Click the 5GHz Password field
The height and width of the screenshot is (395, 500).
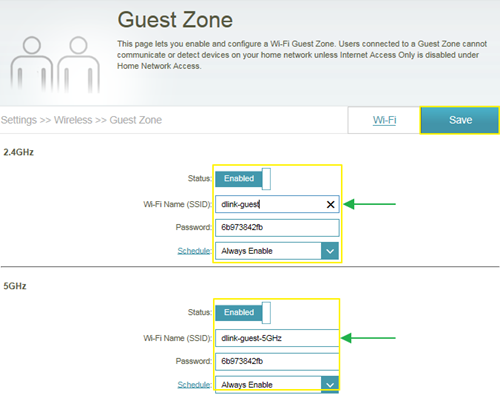pyautogui.click(x=277, y=361)
